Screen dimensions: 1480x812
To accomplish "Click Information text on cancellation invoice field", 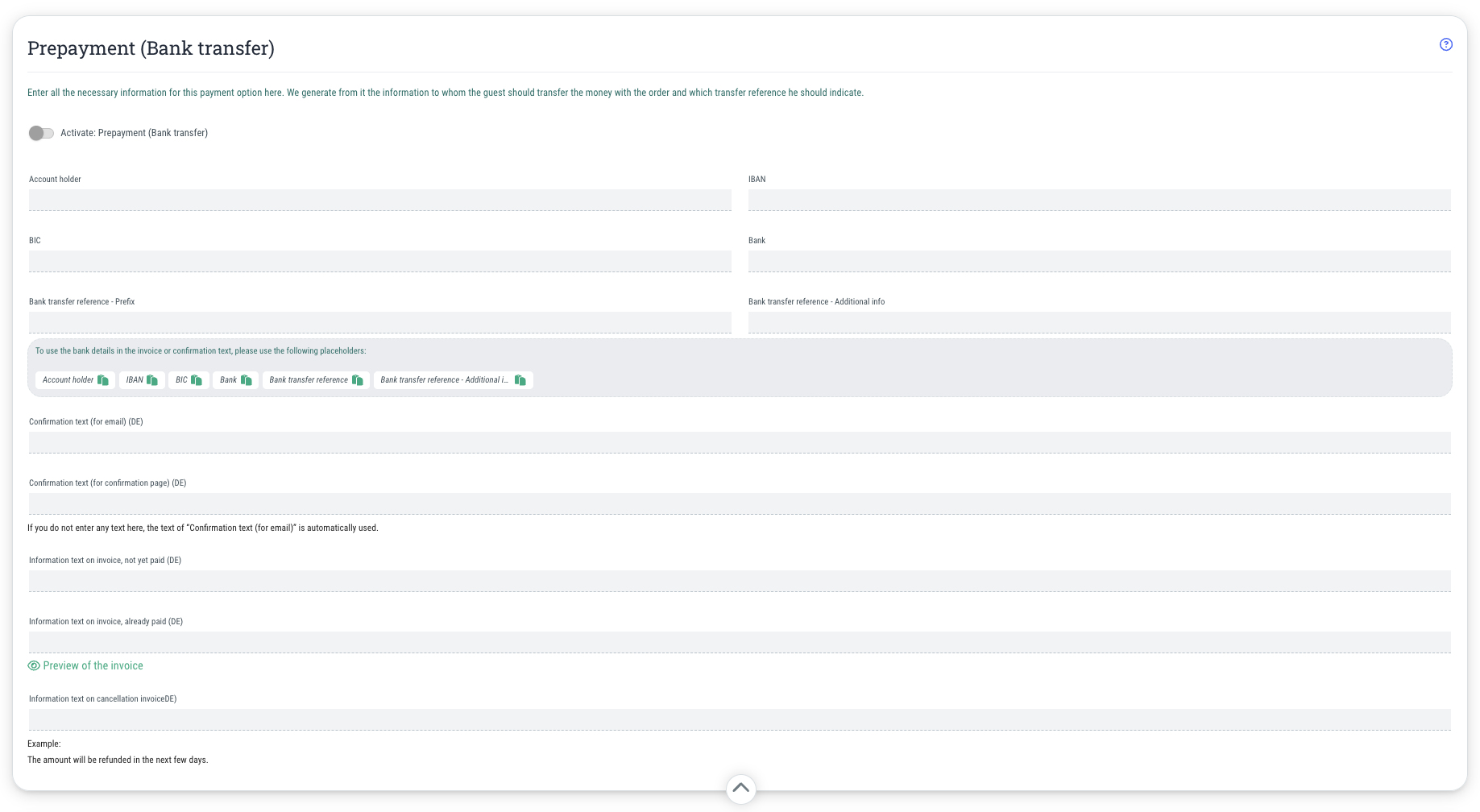I will point(740,719).
